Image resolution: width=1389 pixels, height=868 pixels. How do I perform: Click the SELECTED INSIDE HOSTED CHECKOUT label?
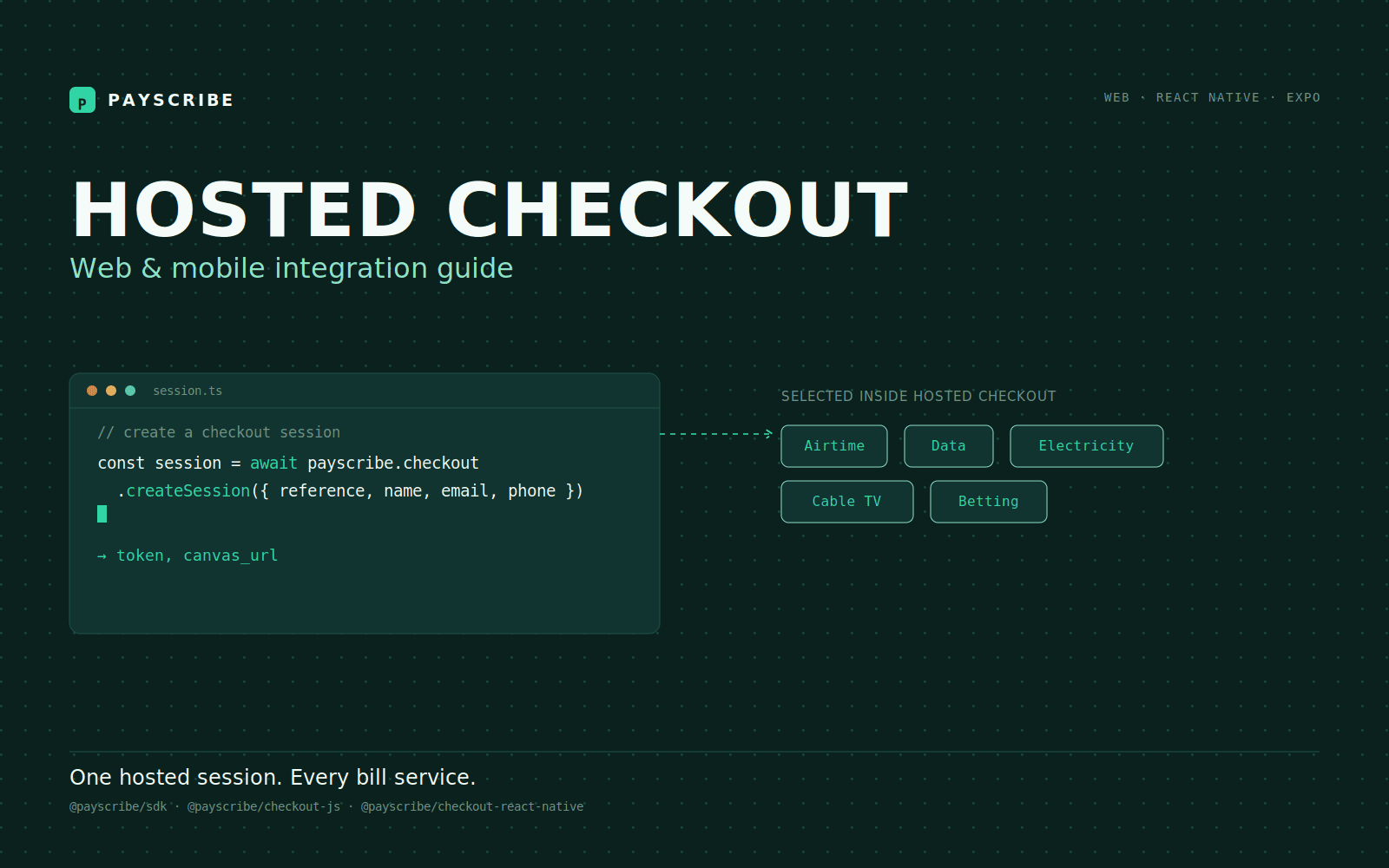tap(918, 396)
